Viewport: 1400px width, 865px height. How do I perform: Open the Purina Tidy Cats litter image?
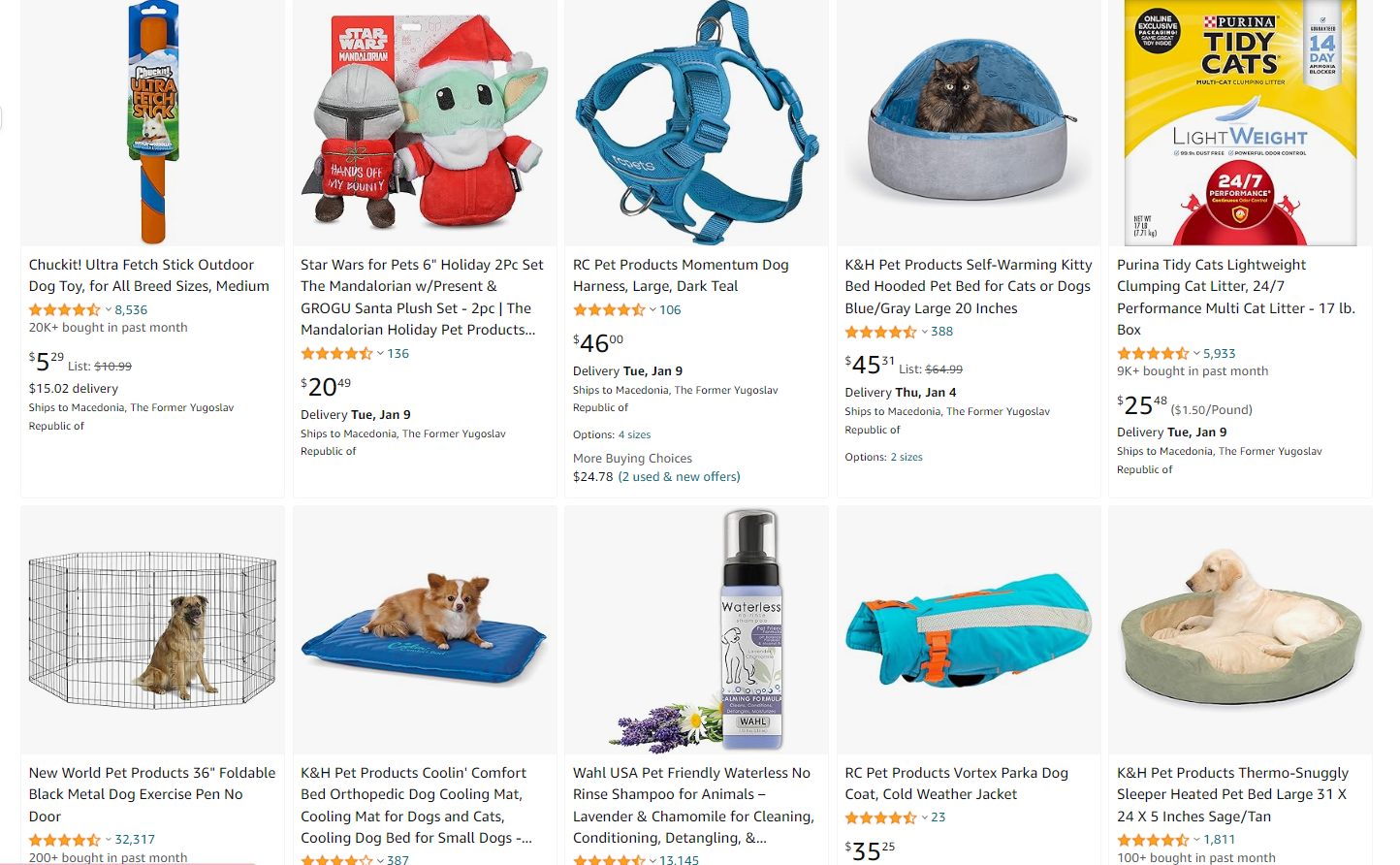tap(1240, 122)
